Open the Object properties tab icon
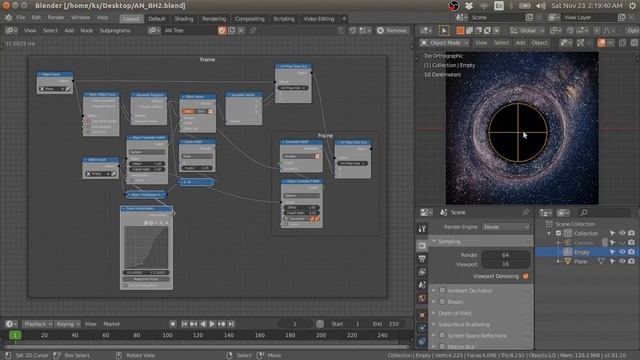 click(x=422, y=315)
